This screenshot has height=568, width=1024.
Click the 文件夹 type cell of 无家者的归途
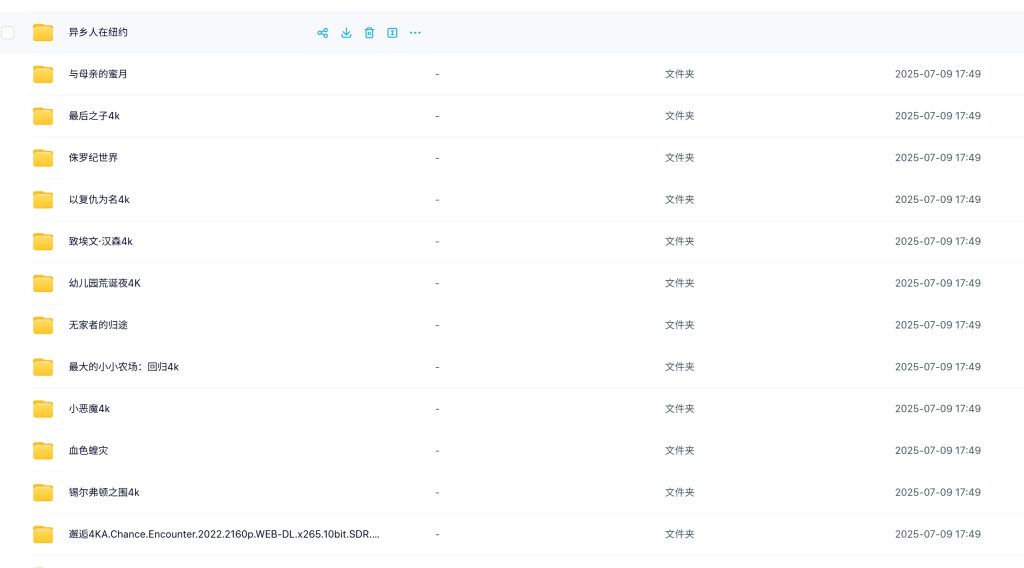click(x=679, y=324)
